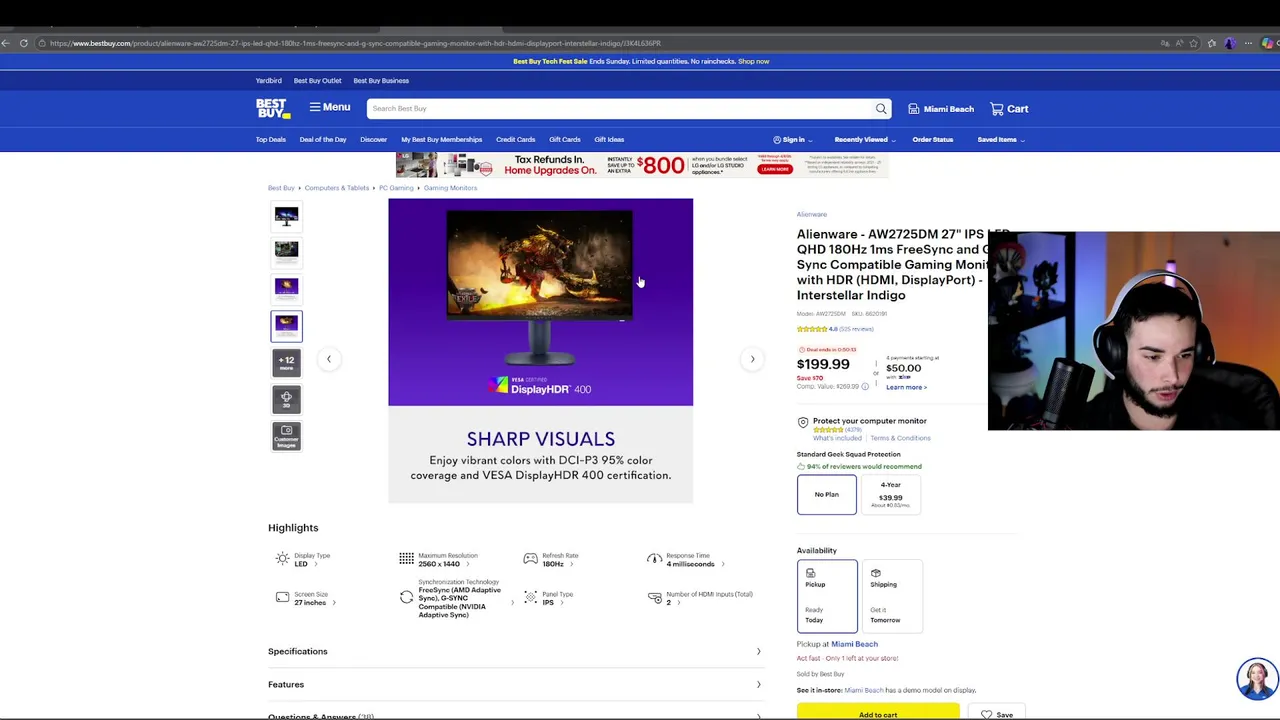The image size is (1280, 720).
Task: Save item with heart button
Action: pos(996,713)
